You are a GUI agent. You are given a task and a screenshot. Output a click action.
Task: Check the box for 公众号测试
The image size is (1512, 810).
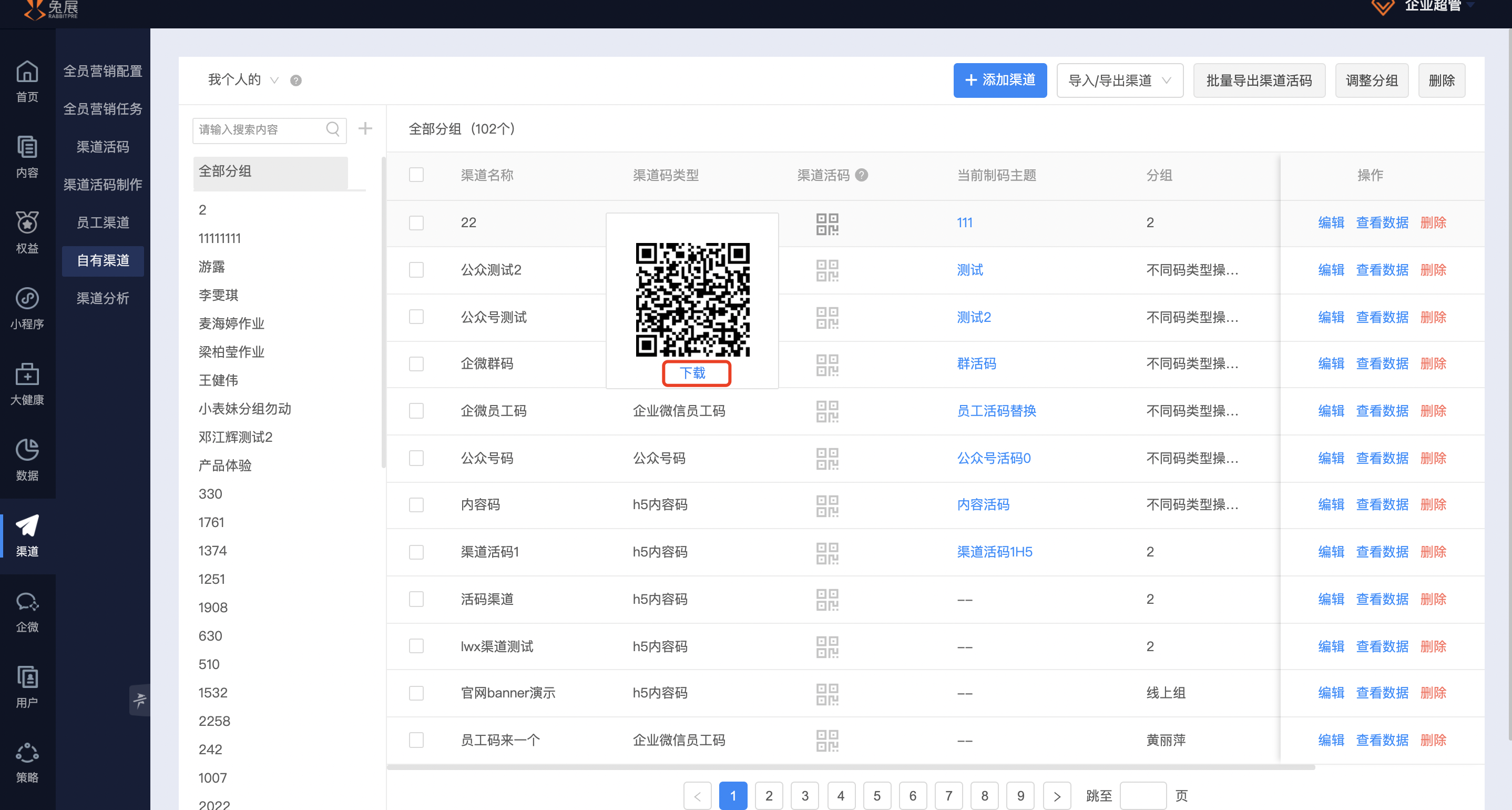tap(416, 317)
